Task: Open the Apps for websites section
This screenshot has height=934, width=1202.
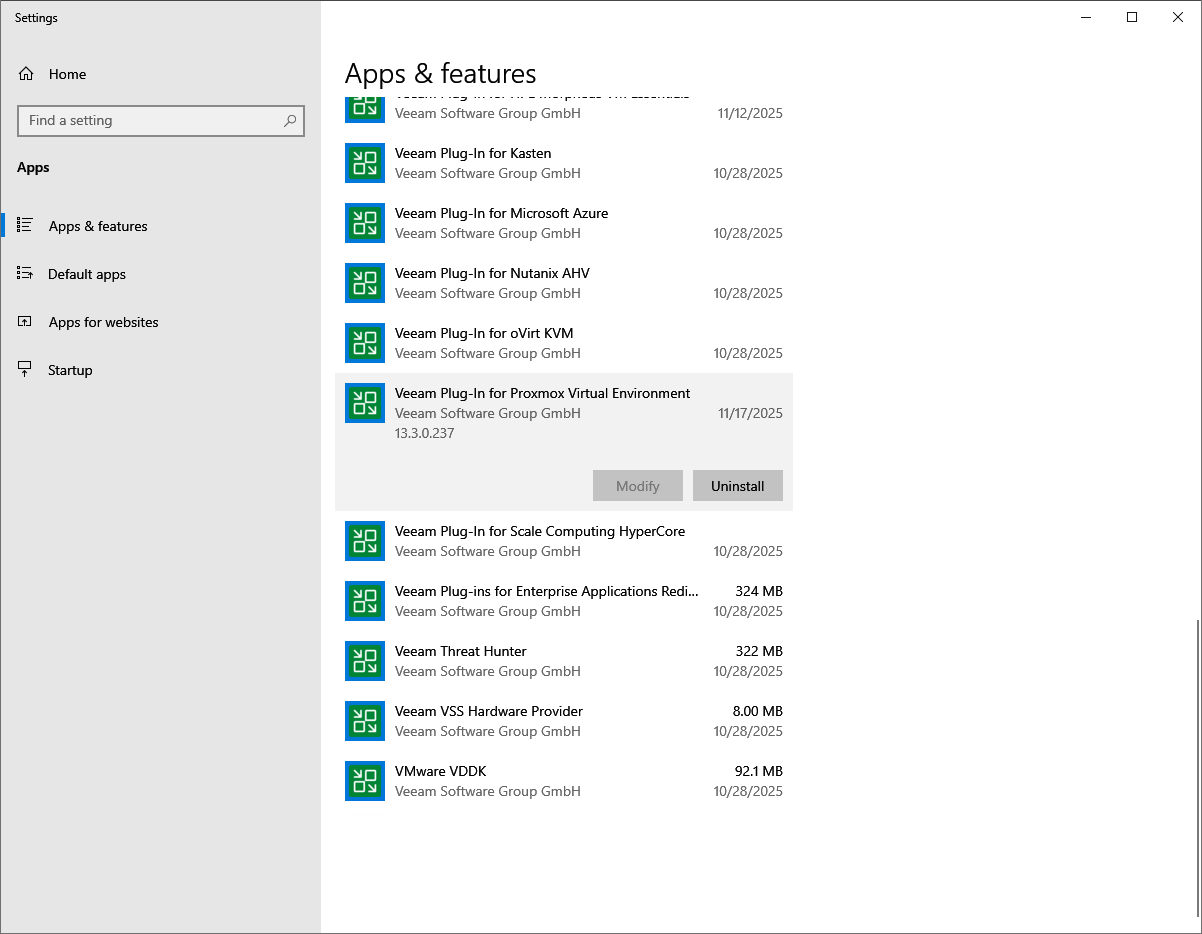Action: tap(103, 322)
